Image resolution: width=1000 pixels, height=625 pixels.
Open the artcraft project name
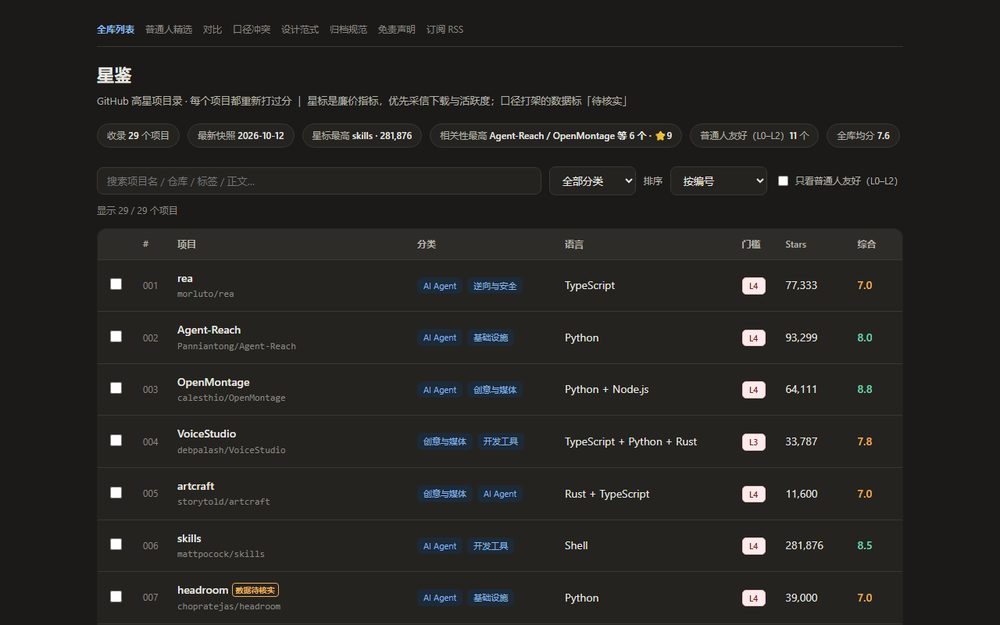[196, 487]
